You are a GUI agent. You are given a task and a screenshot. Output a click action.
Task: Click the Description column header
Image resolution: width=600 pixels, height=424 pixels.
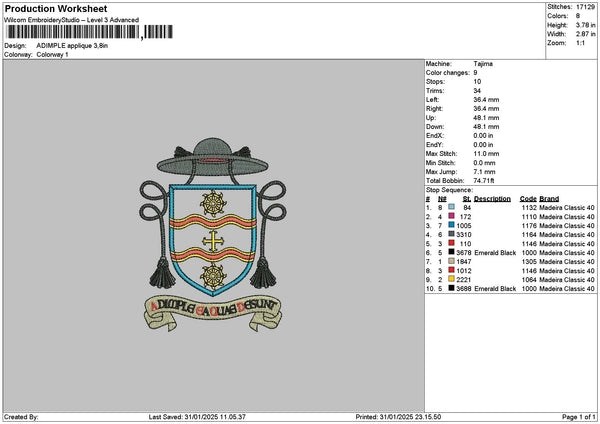coord(492,199)
